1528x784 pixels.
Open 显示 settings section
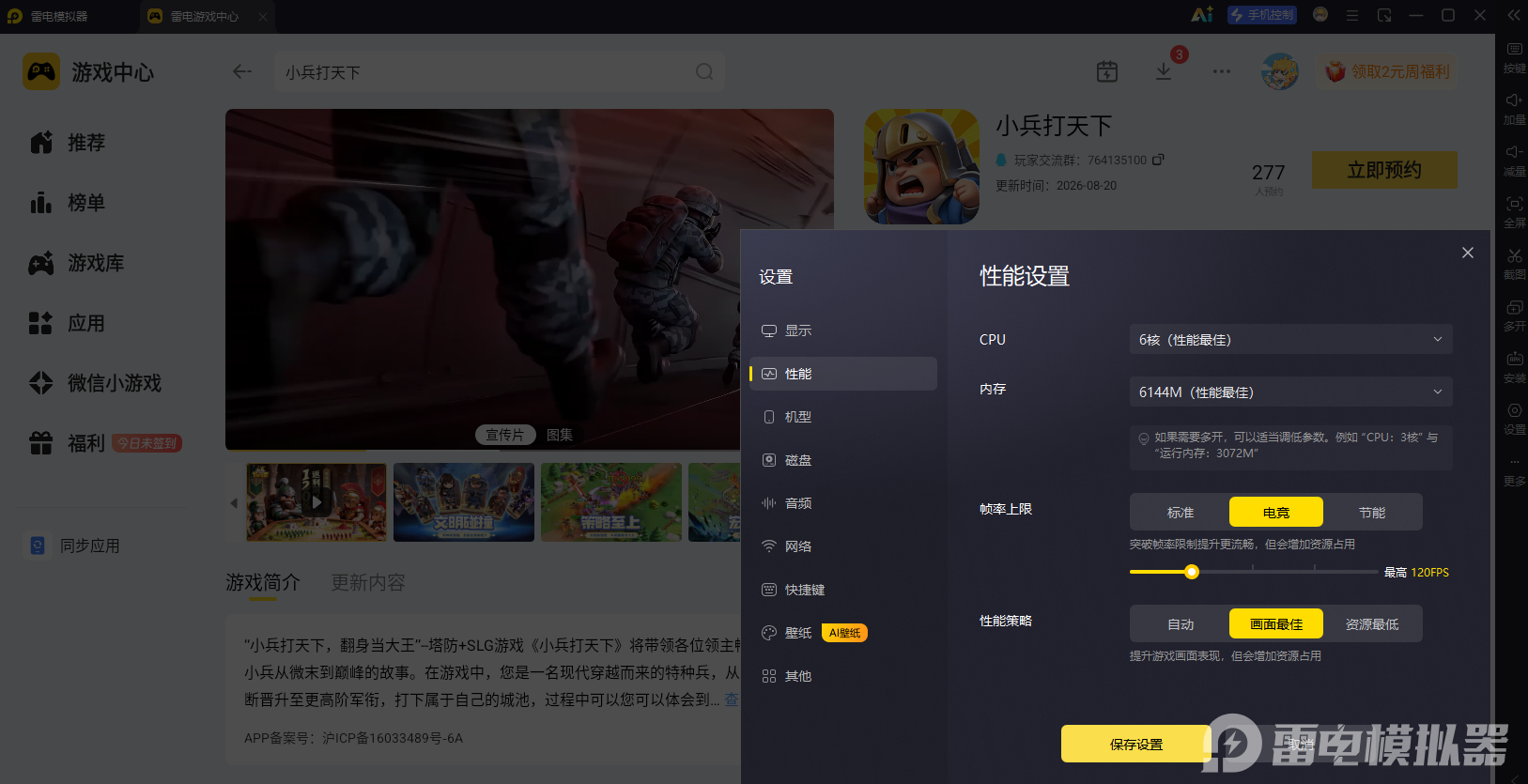pyautogui.click(x=843, y=331)
